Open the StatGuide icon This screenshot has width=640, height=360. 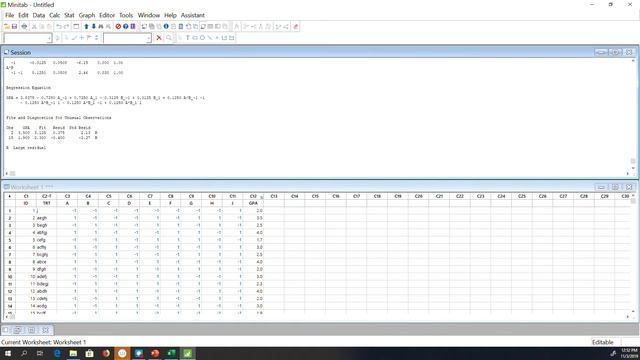pyautogui.click(x=133, y=27)
